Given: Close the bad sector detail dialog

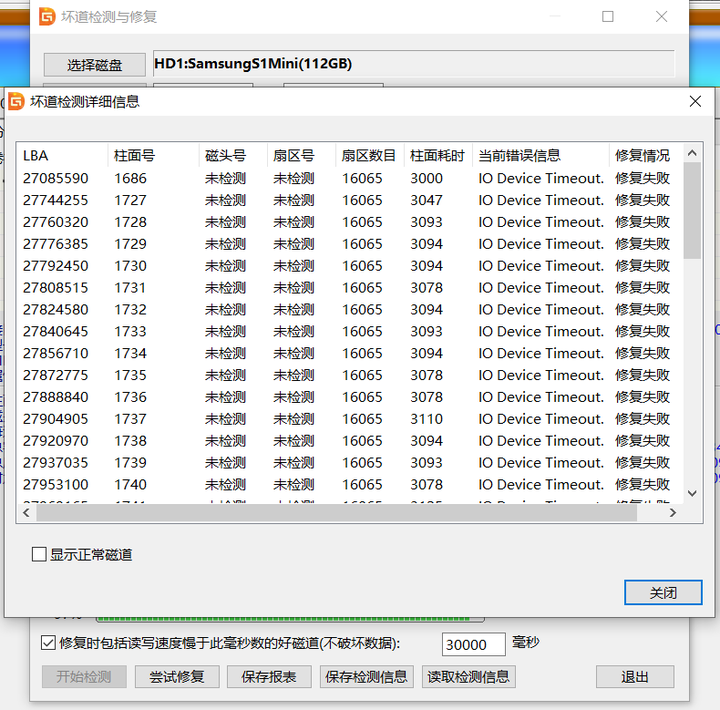Looking at the screenshot, I should [x=695, y=101].
